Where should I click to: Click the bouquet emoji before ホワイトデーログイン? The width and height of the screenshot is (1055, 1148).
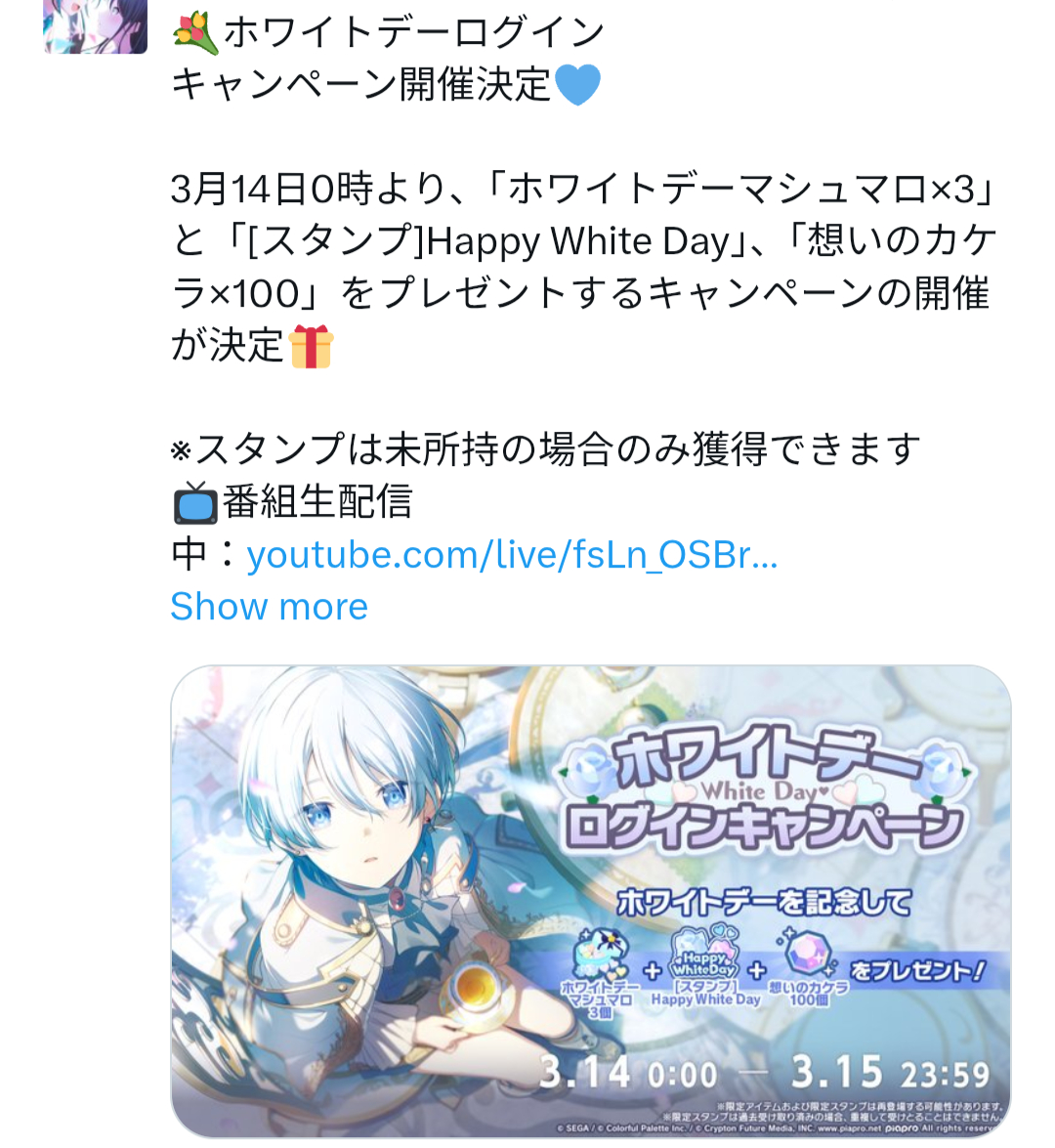click(x=195, y=34)
